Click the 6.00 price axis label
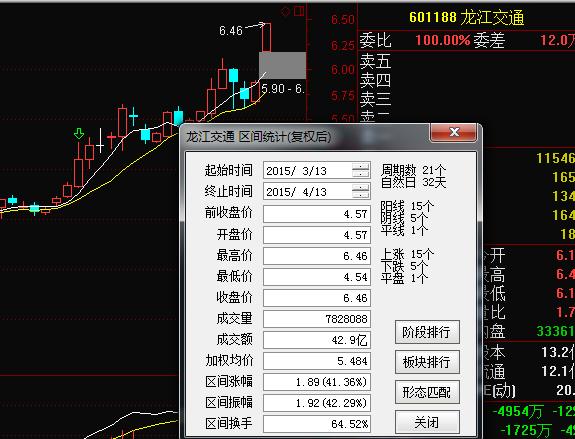 coord(343,70)
